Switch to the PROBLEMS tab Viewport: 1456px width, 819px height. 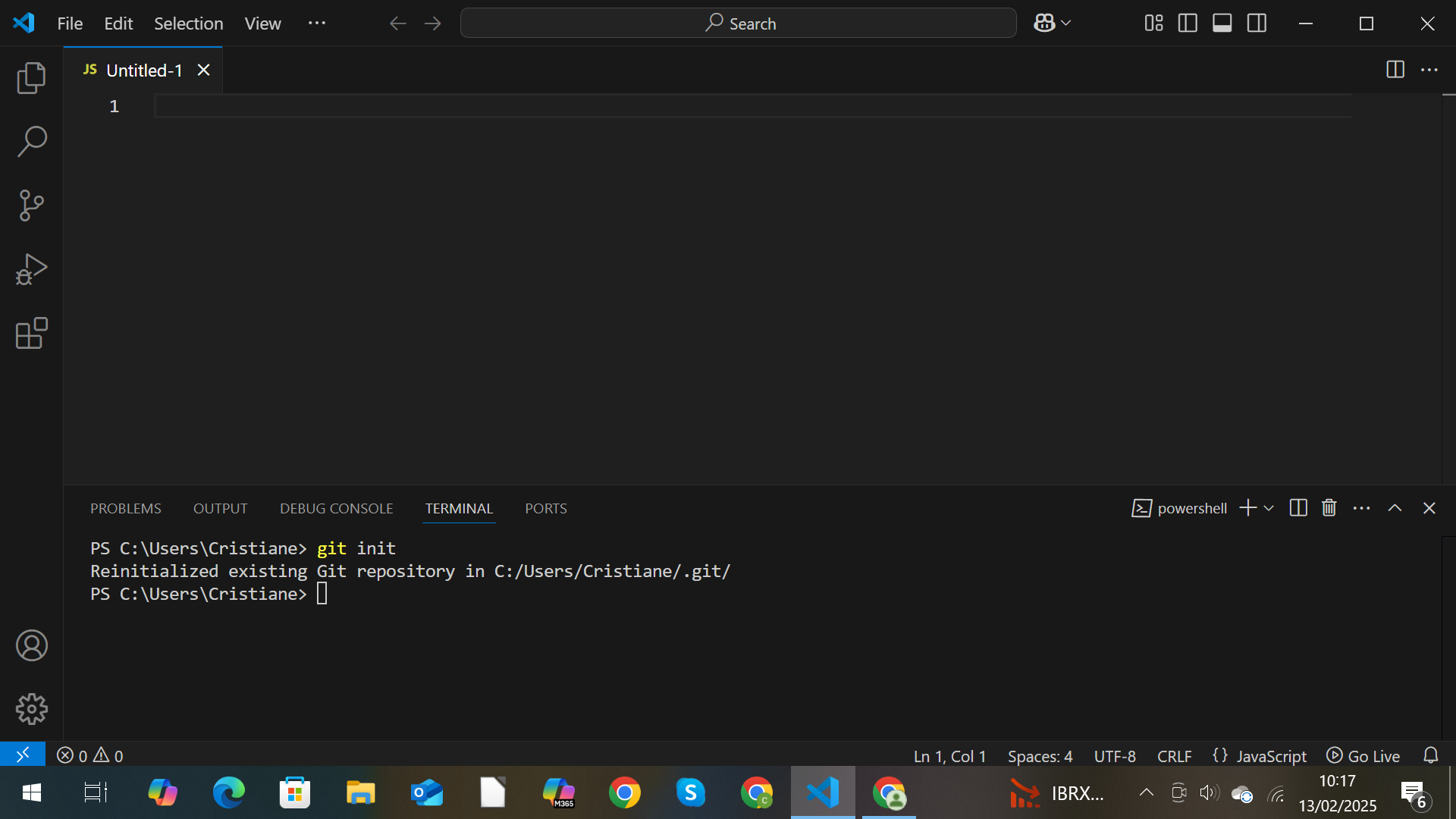pyautogui.click(x=126, y=508)
